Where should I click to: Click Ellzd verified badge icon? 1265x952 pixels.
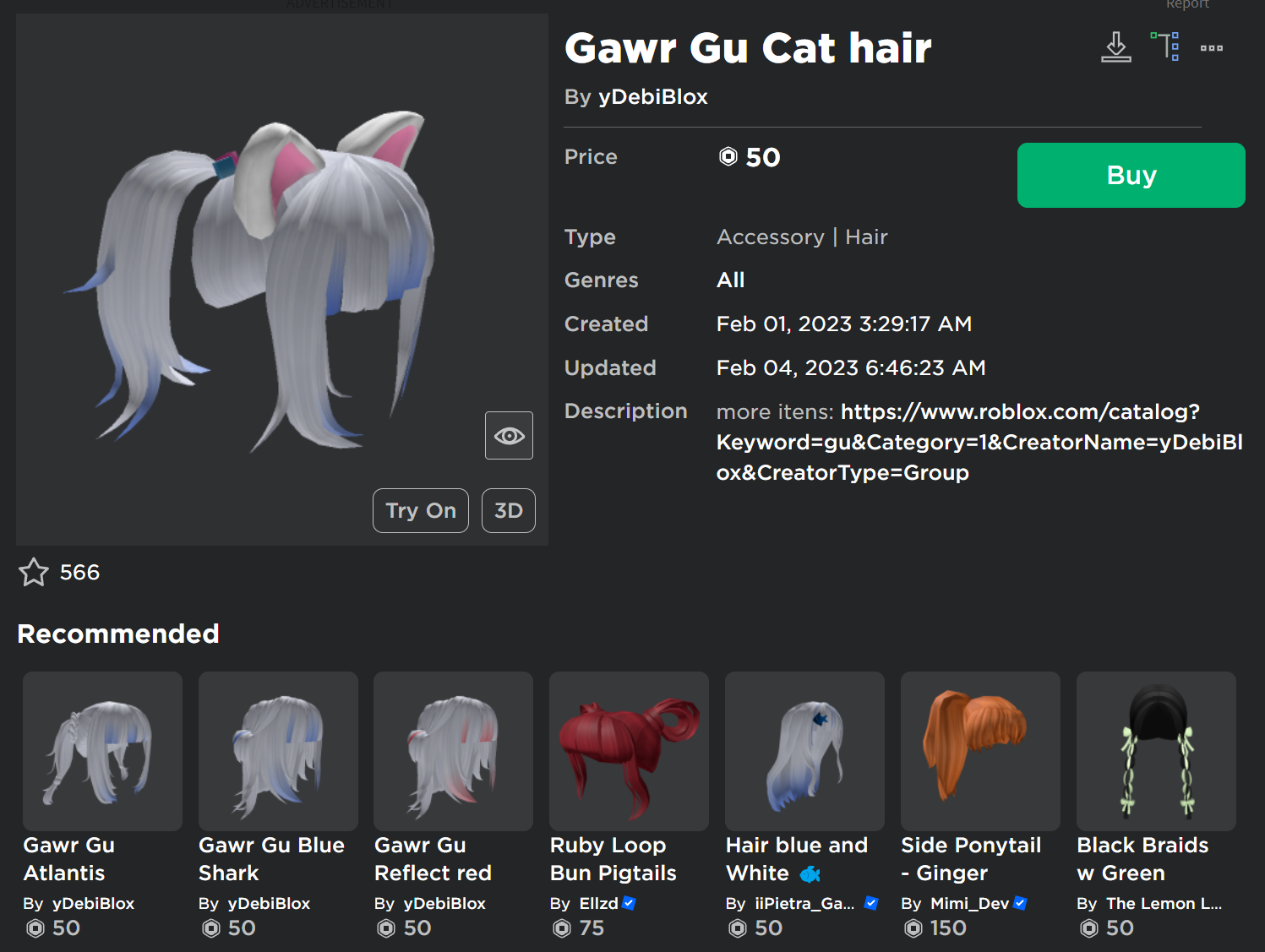point(629,903)
